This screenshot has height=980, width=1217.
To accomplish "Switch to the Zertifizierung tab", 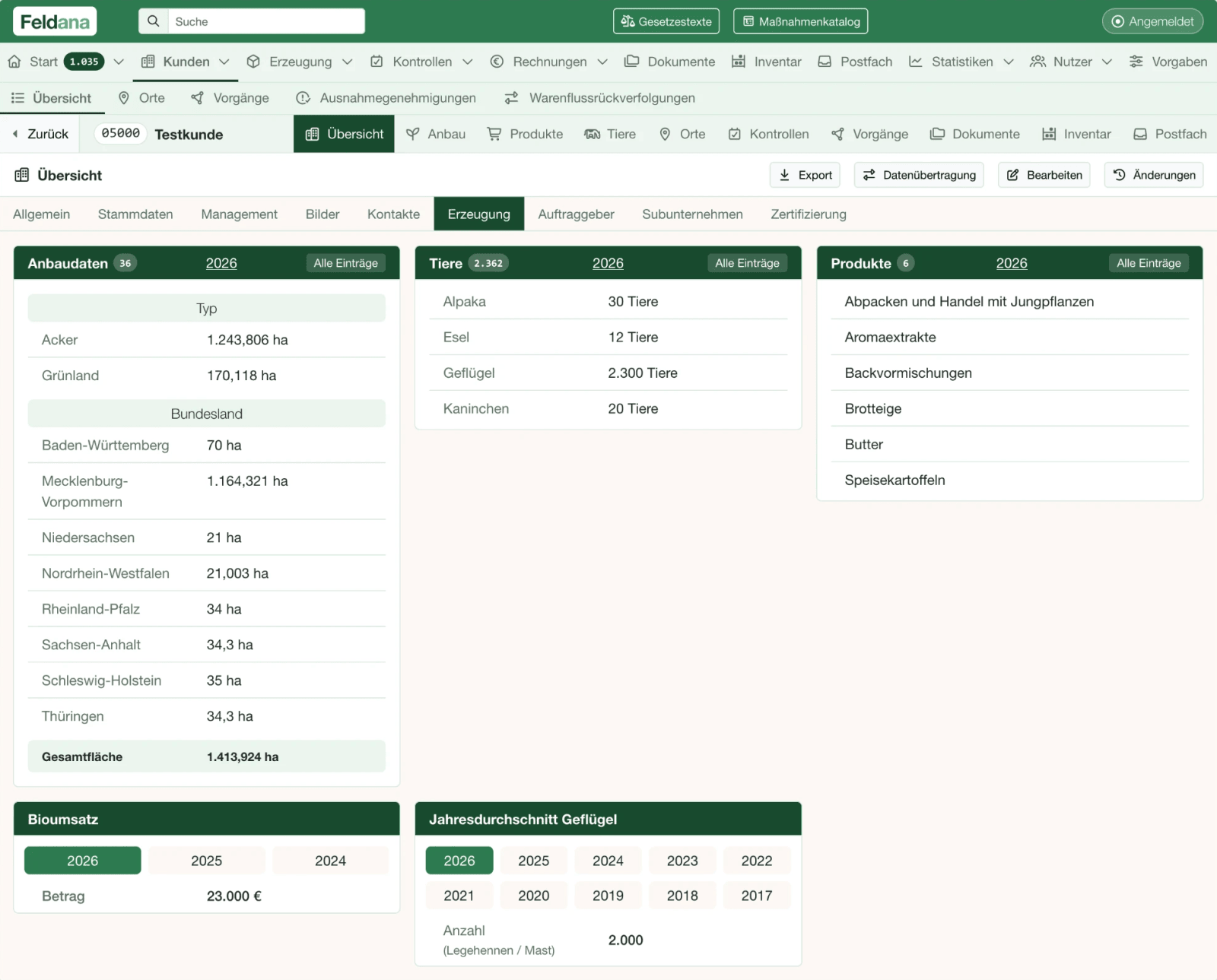I will [x=809, y=214].
